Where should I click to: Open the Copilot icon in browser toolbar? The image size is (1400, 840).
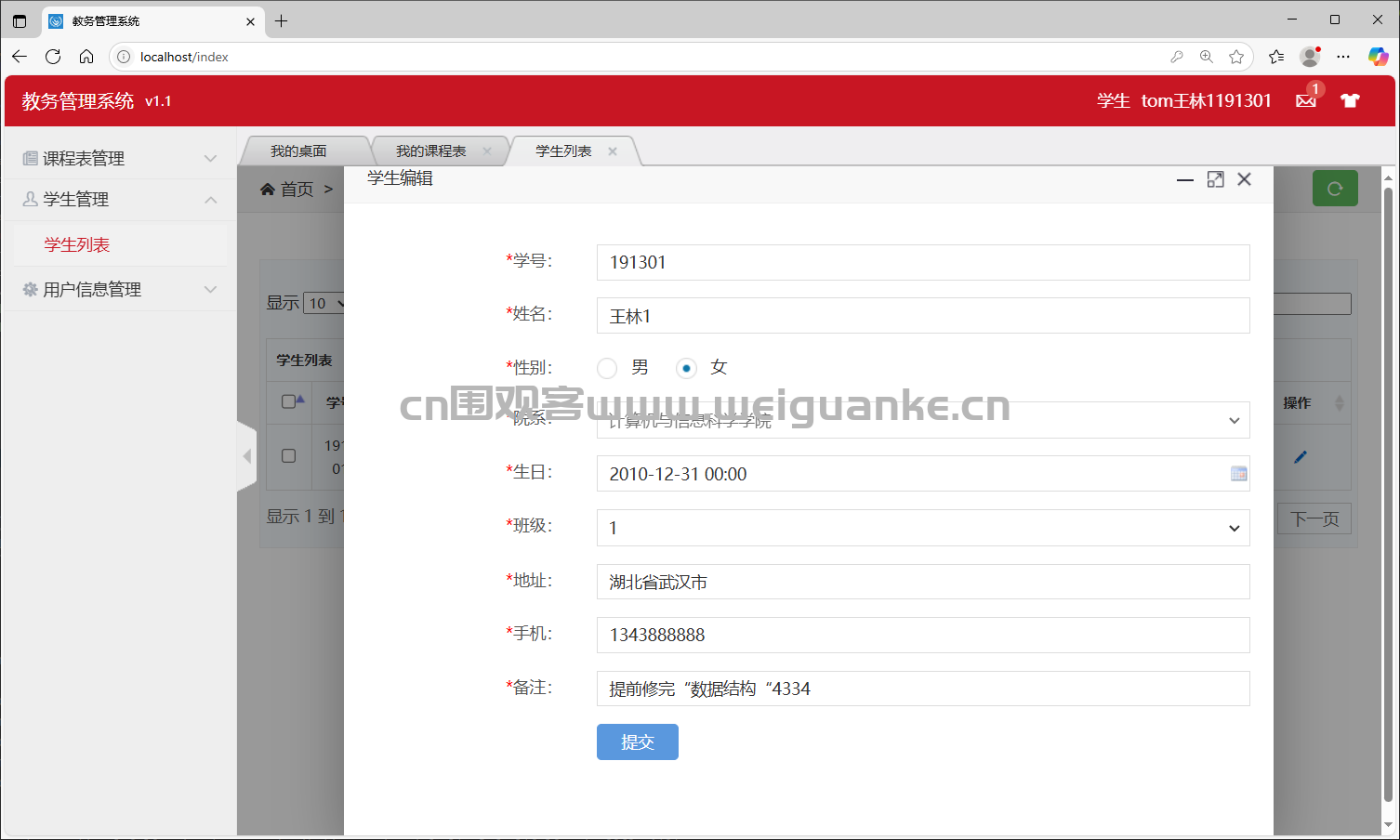1378,57
